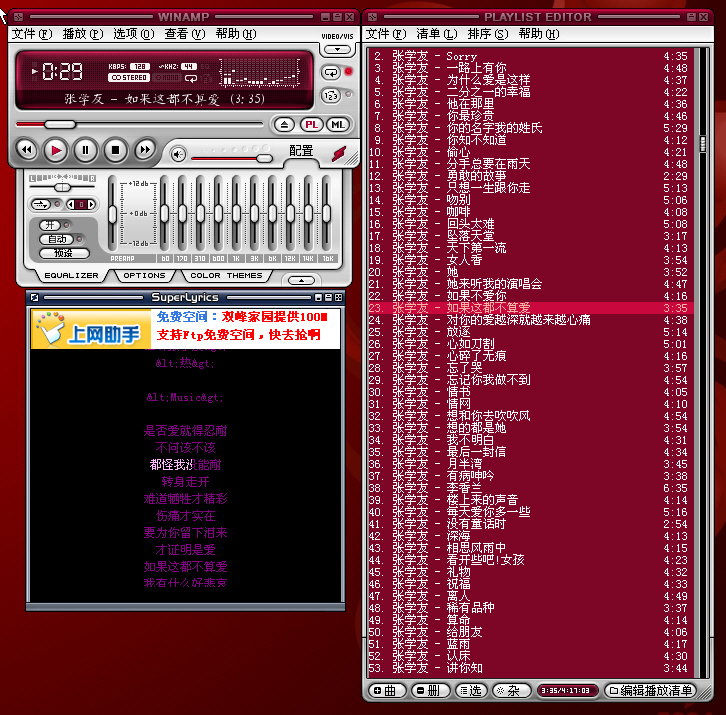The width and height of the screenshot is (726, 715).
Task: Decrease crossfade value with left arrow
Action: coord(71,204)
